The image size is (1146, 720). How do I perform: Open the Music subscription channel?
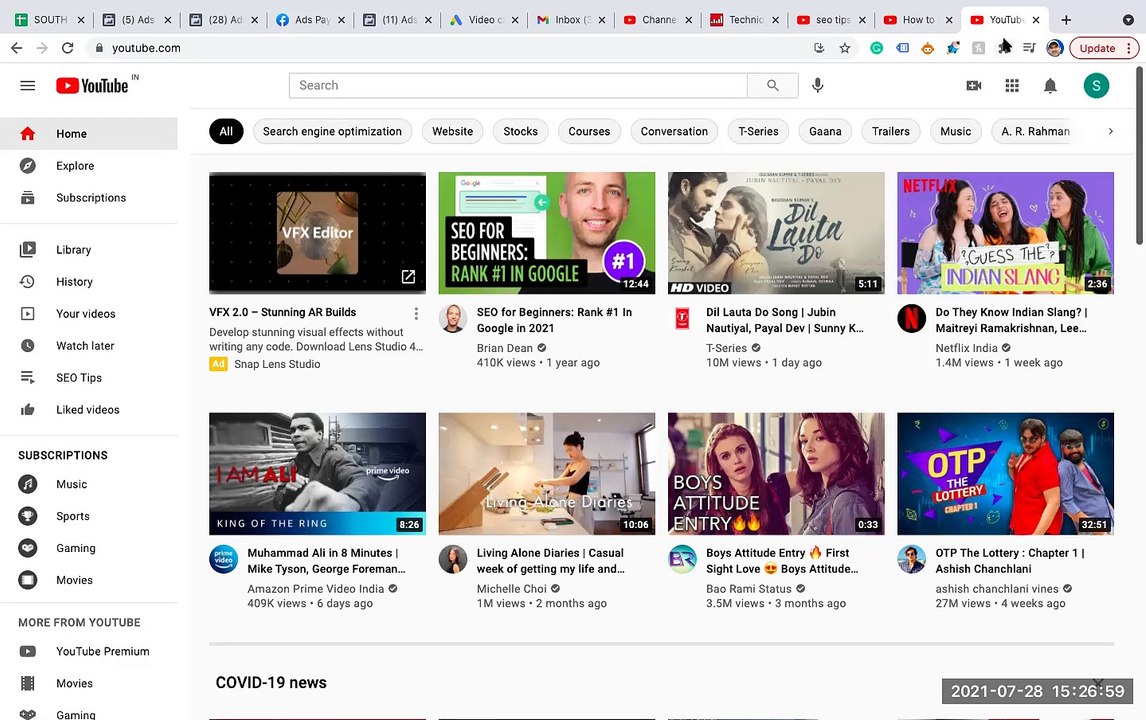[x=88, y=484]
